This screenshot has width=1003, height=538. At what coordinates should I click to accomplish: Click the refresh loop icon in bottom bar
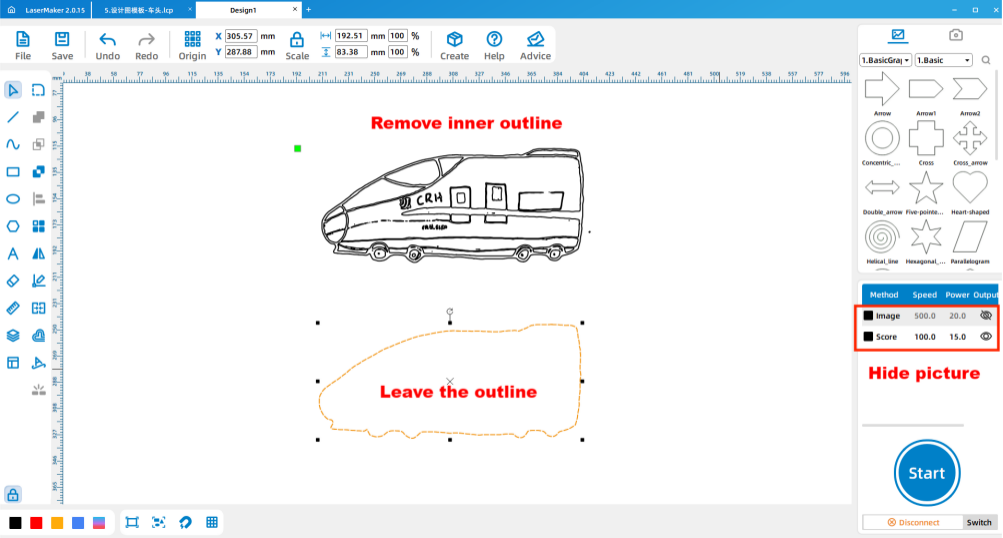click(x=186, y=523)
